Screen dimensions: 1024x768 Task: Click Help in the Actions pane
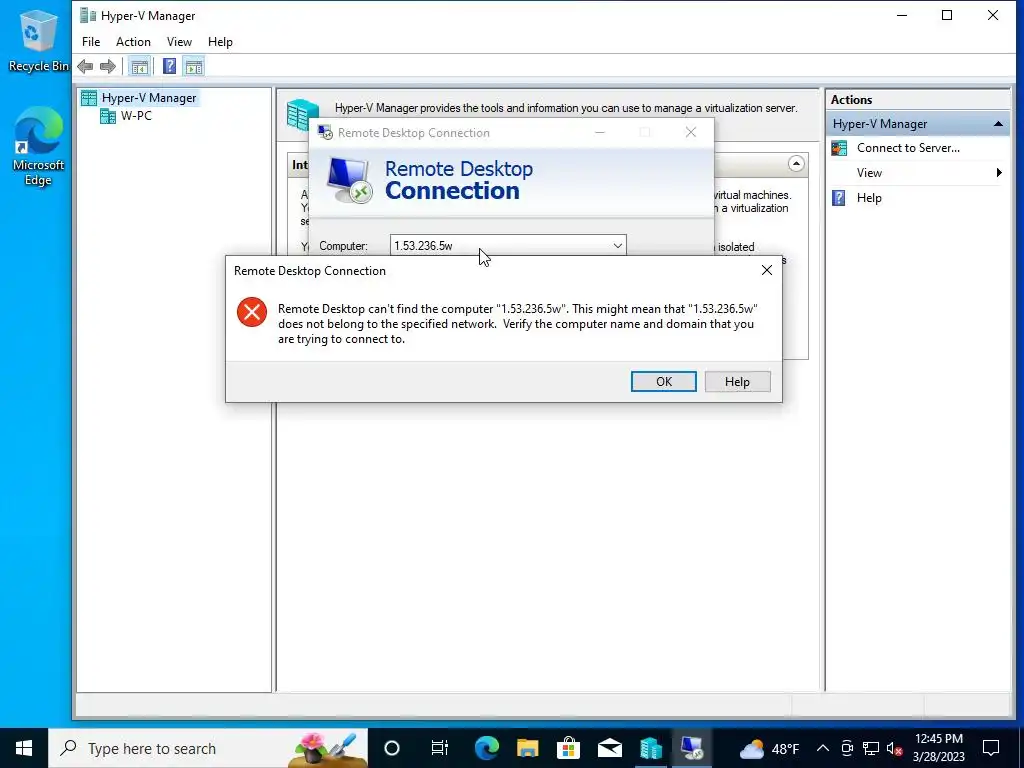tap(869, 198)
